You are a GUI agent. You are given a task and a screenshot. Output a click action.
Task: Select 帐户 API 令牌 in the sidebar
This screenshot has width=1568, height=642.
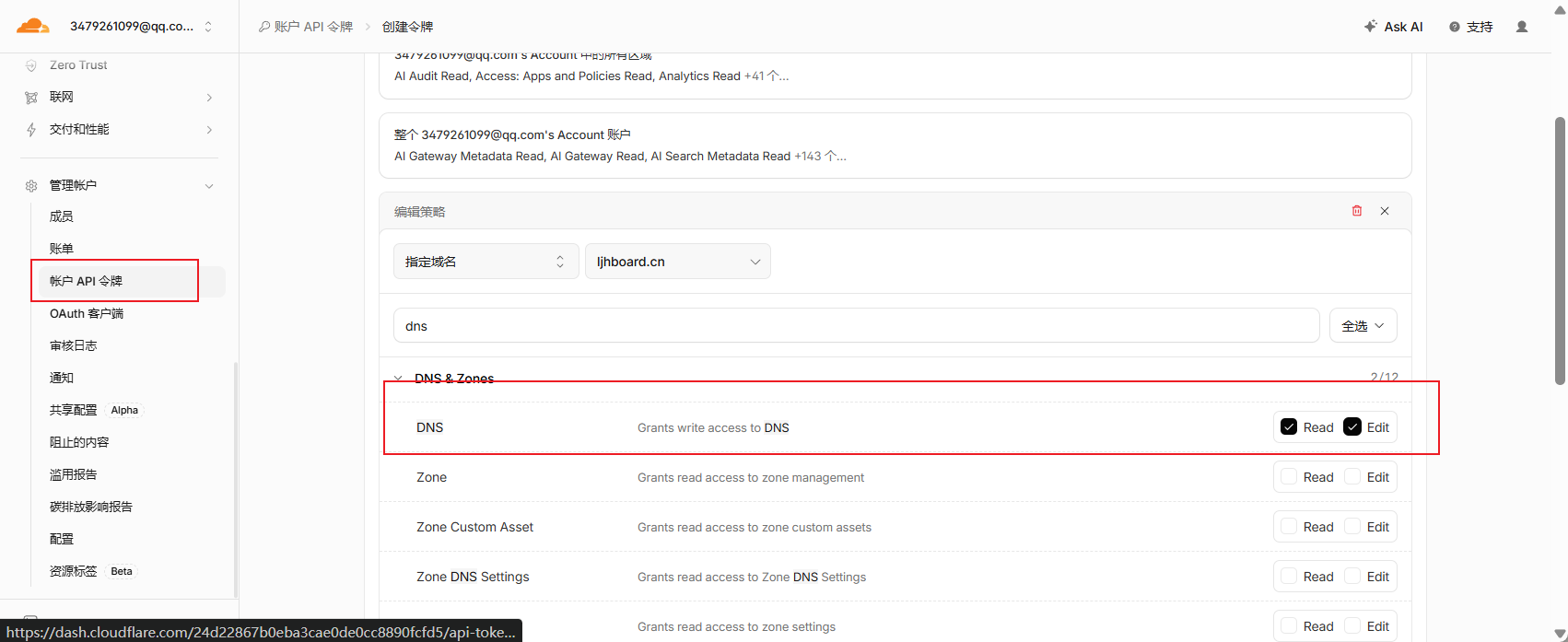point(86,281)
